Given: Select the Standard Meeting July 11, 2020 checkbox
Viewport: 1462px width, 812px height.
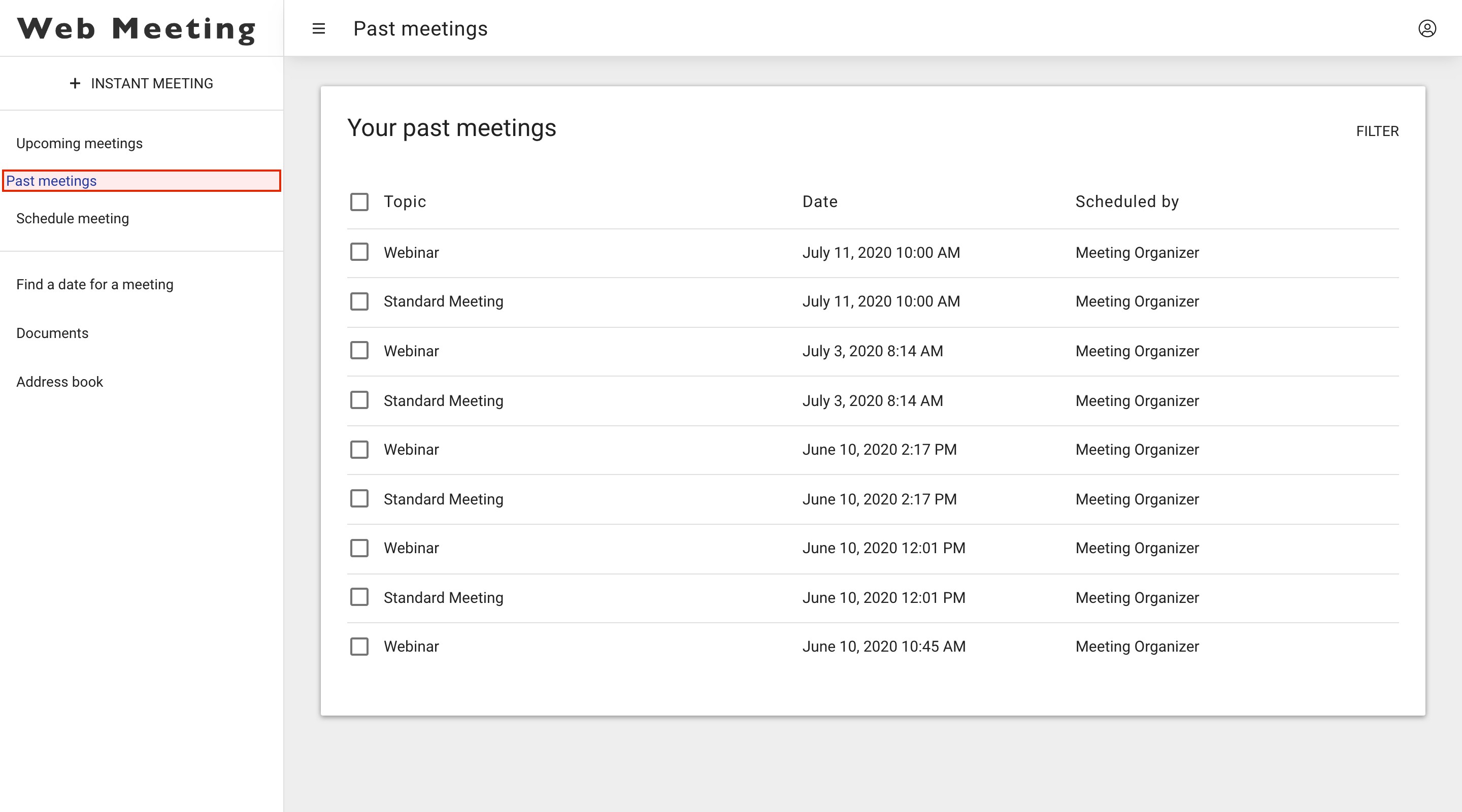Looking at the screenshot, I should tap(359, 301).
